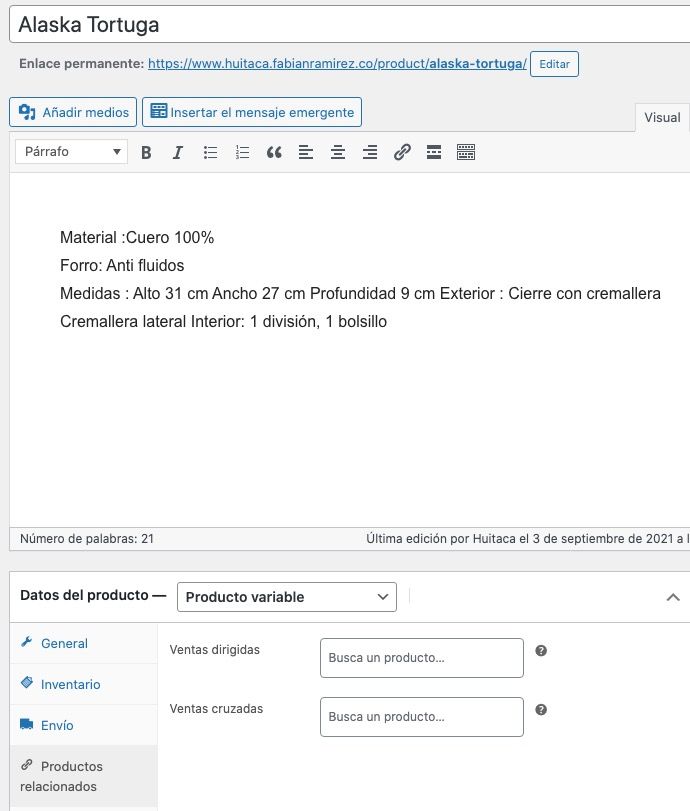Align text left
Image resolution: width=690 pixels, height=811 pixels.
click(x=306, y=152)
